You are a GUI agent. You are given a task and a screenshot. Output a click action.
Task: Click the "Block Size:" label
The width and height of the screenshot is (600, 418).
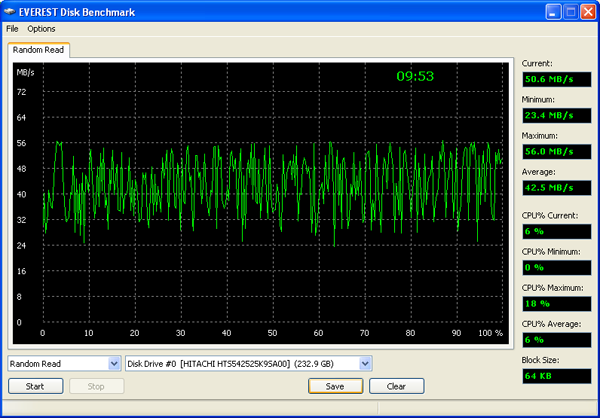(540, 360)
